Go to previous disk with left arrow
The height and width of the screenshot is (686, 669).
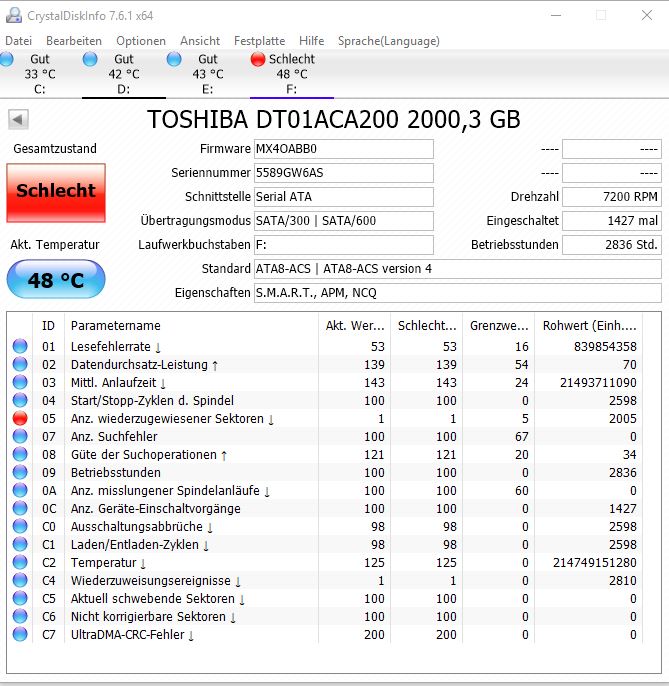click(18, 119)
